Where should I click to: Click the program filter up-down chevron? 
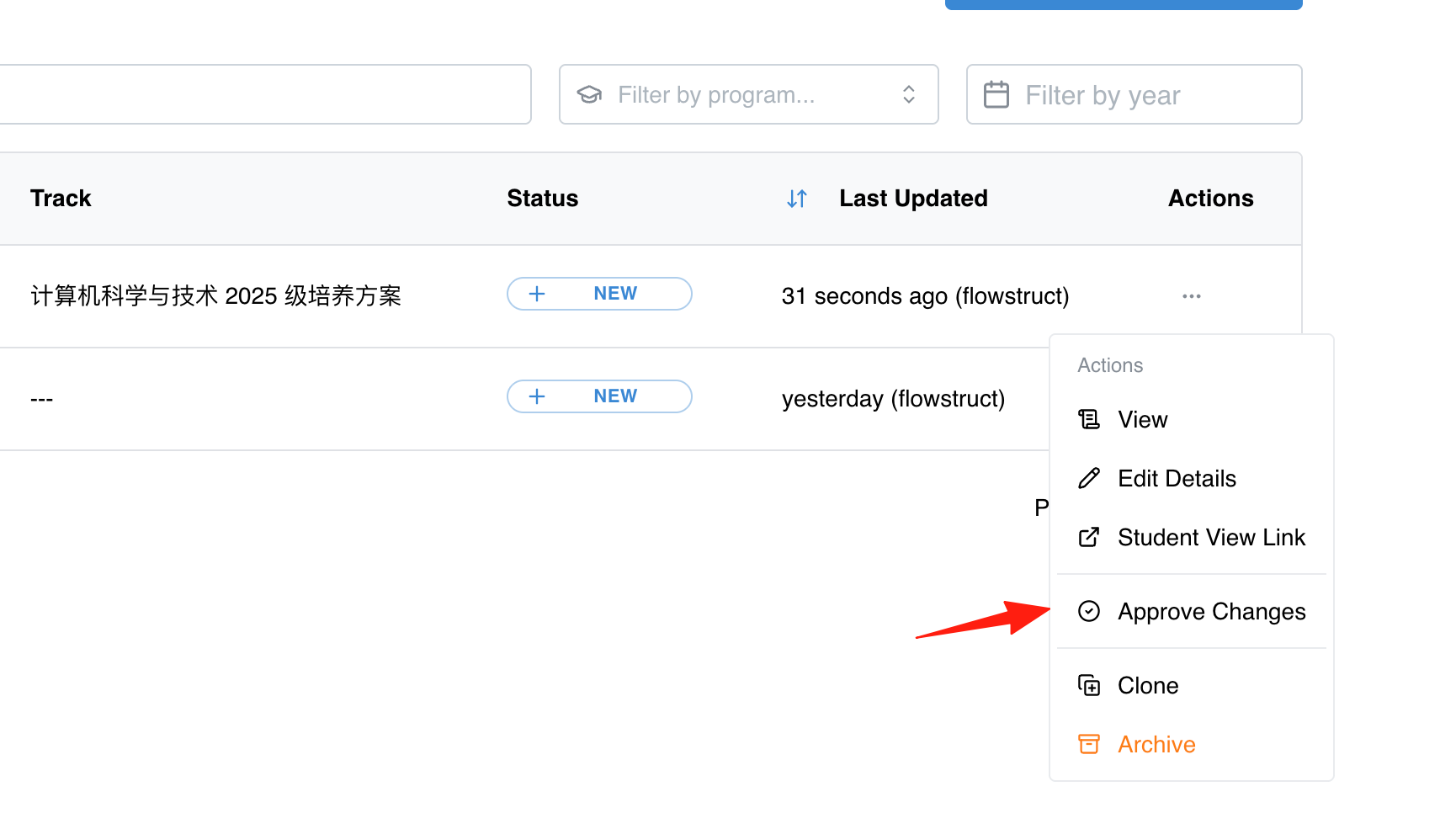tap(909, 94)
